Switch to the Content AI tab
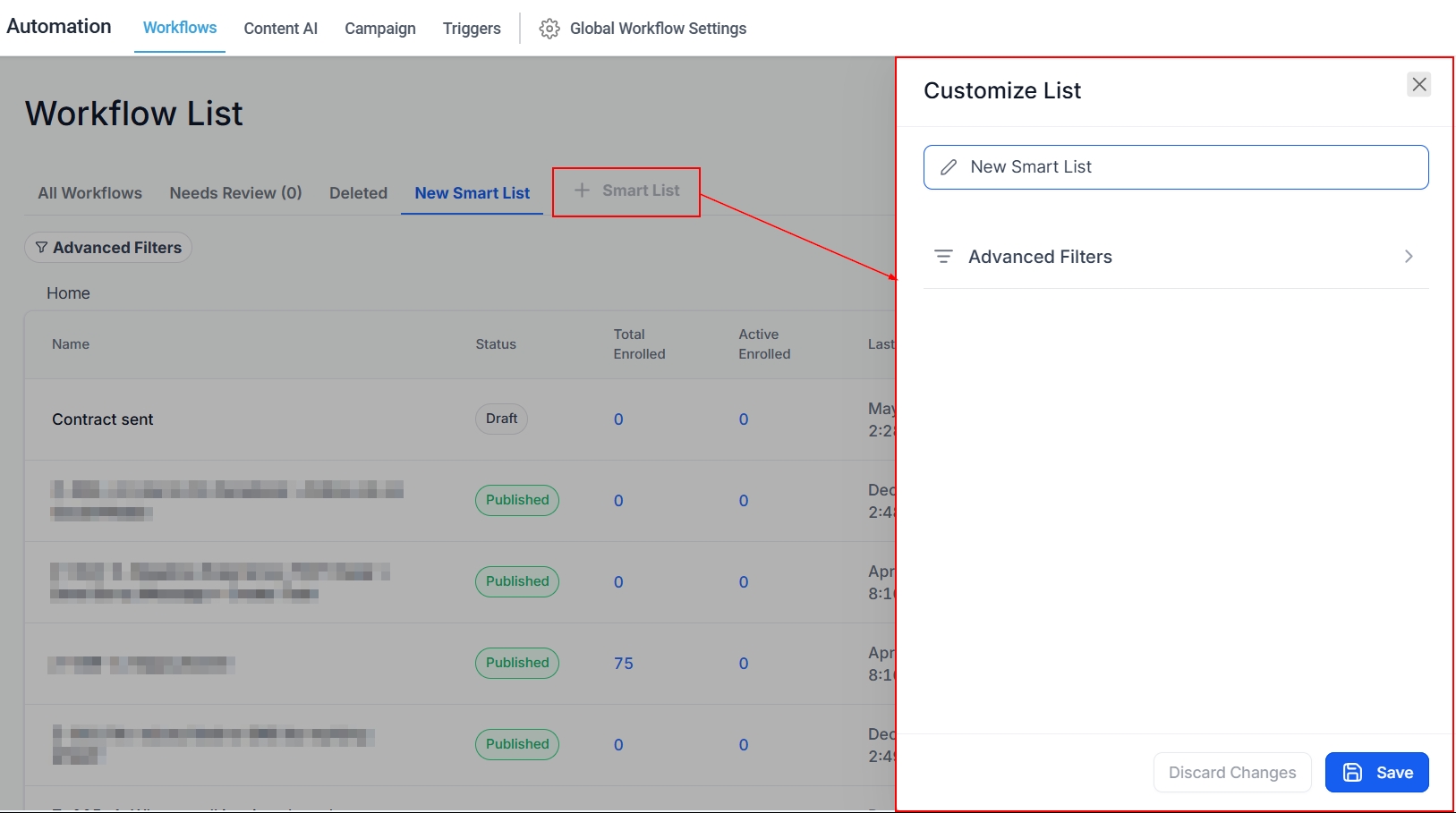This screenshot has height=813, width=1456. point(280,29)
